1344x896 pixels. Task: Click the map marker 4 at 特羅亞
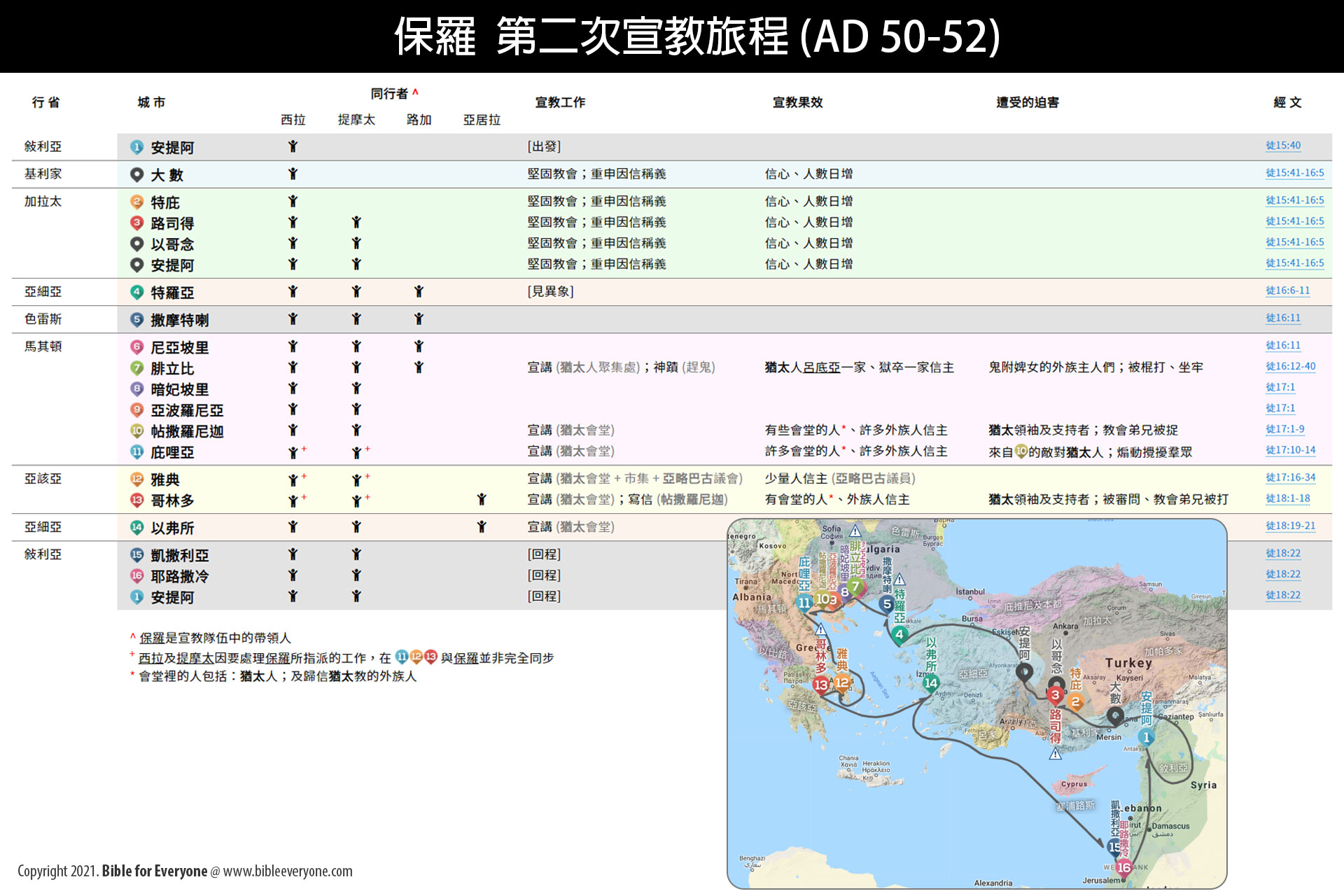pyautogui.click(x=899, y=635)
